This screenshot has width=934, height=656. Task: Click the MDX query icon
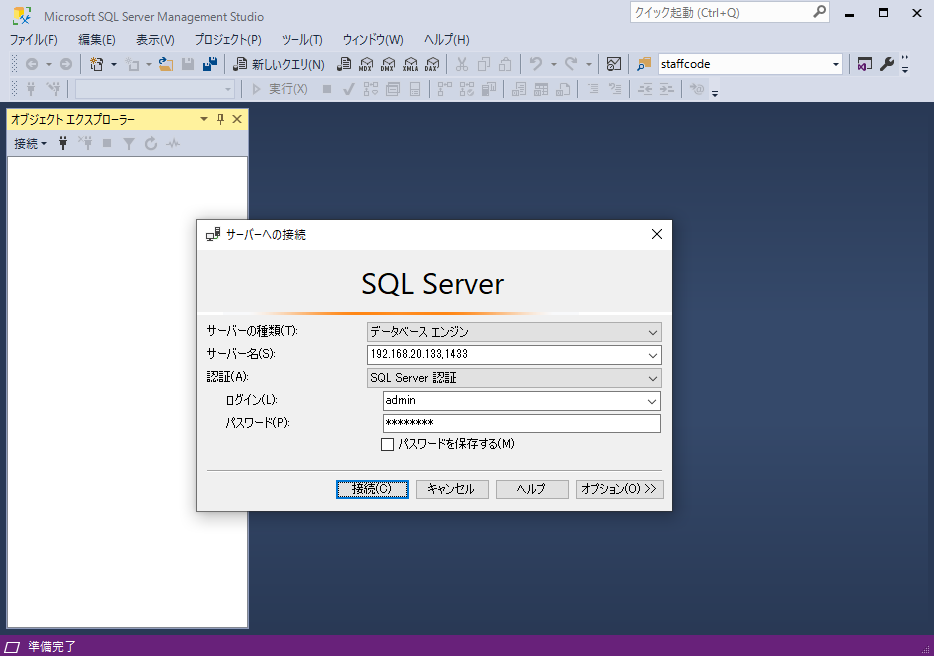[366, 64]
